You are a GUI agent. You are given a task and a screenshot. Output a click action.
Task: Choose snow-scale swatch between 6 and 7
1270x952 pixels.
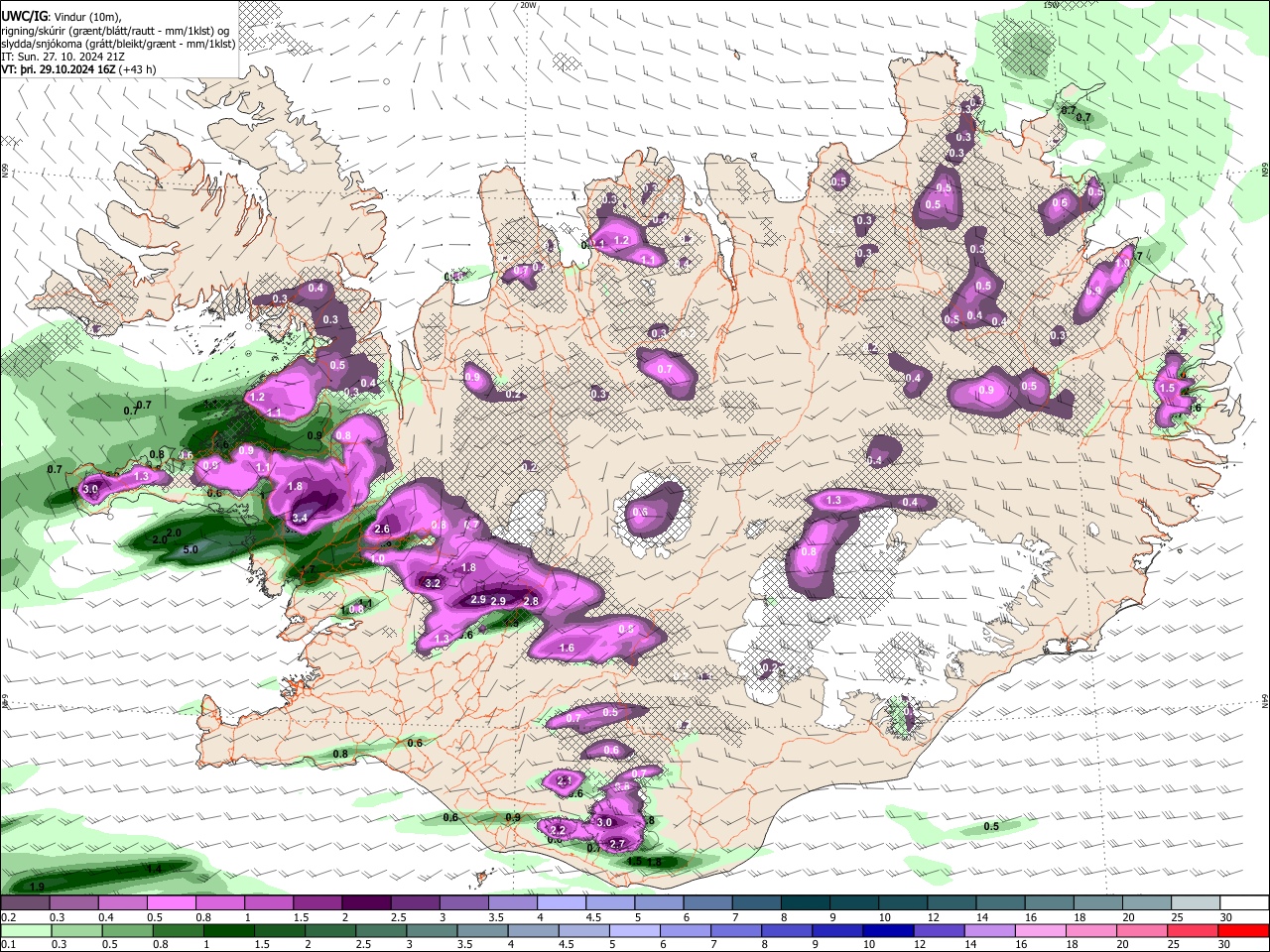[708, 903]
